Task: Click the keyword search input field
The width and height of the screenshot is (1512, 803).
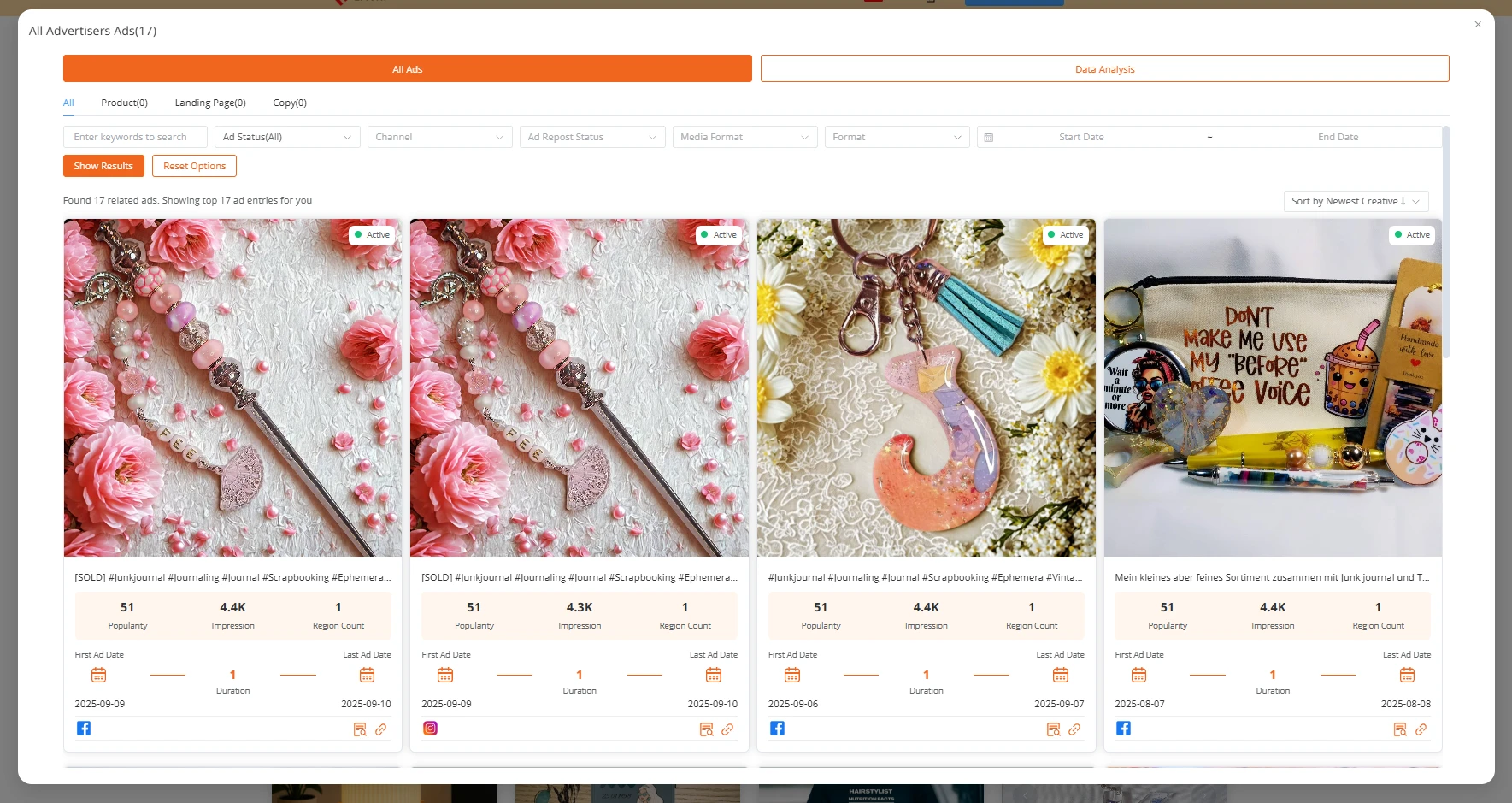Action: point(135,137)
